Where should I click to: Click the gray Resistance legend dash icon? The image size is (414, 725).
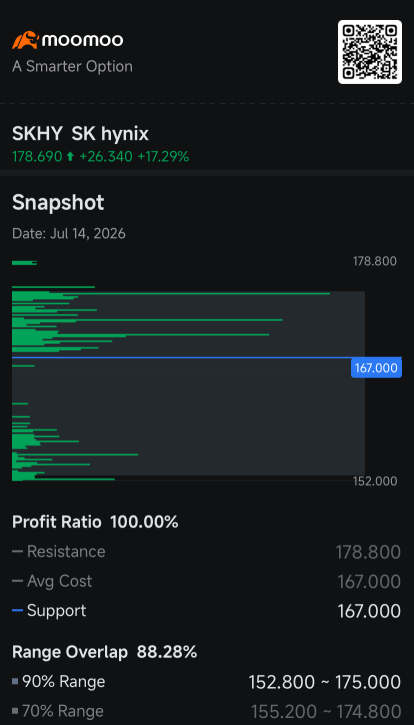tap(17, 552)
